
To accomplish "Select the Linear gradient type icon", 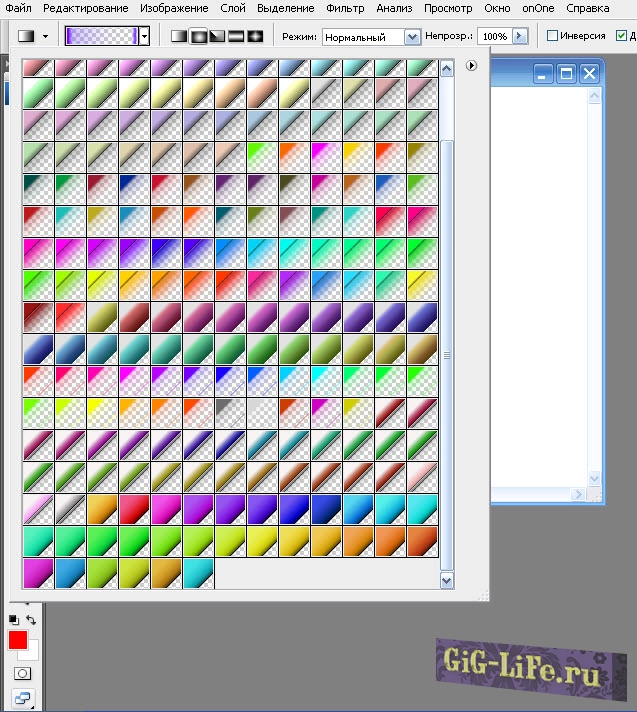I will tap(179, 36).
